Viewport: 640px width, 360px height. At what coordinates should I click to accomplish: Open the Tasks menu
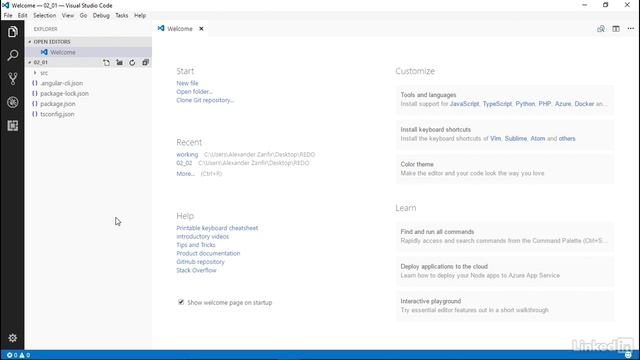[122, 16]
